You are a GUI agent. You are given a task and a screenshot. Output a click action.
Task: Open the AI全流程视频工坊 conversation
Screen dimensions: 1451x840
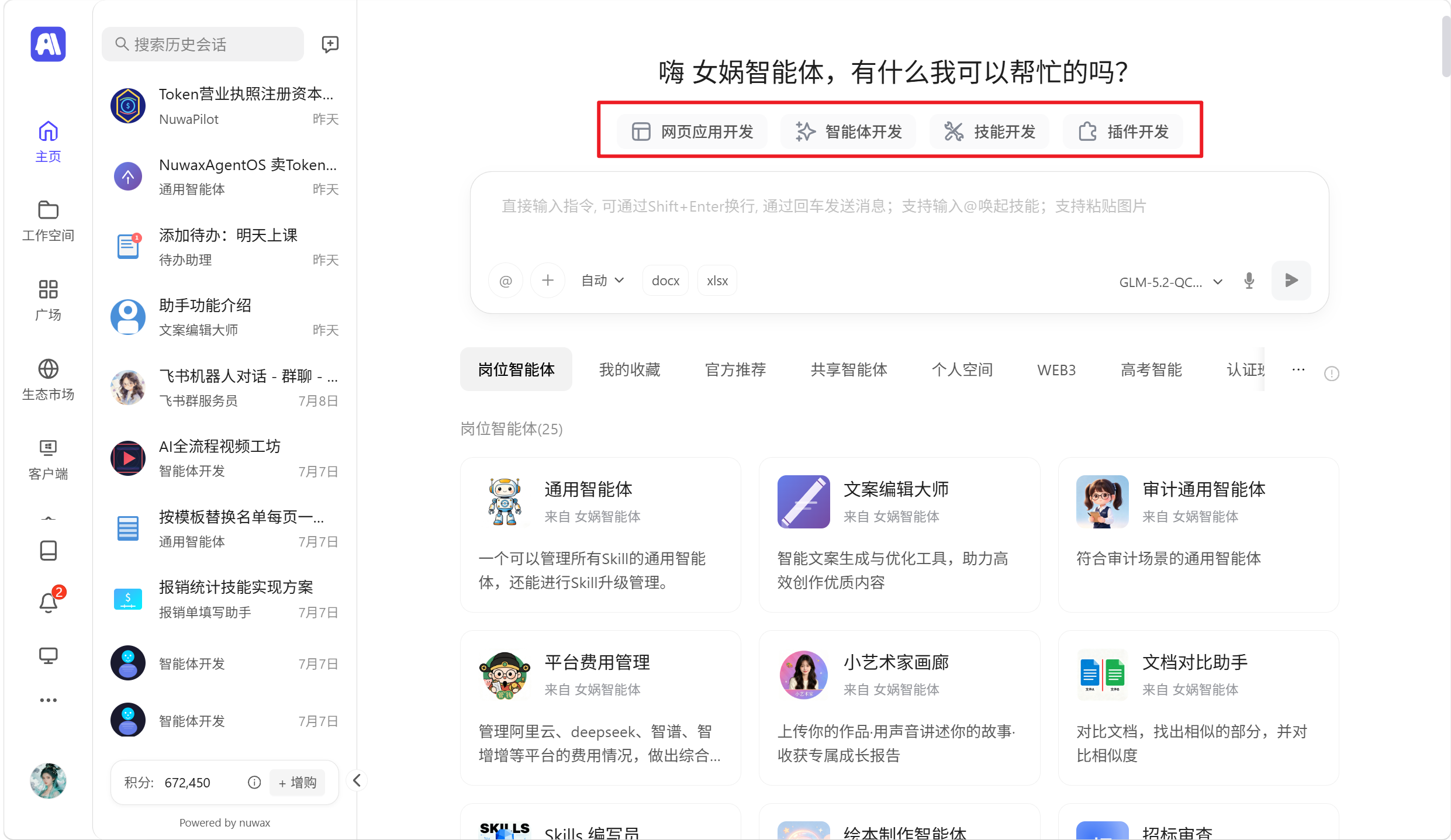(224, 458)
